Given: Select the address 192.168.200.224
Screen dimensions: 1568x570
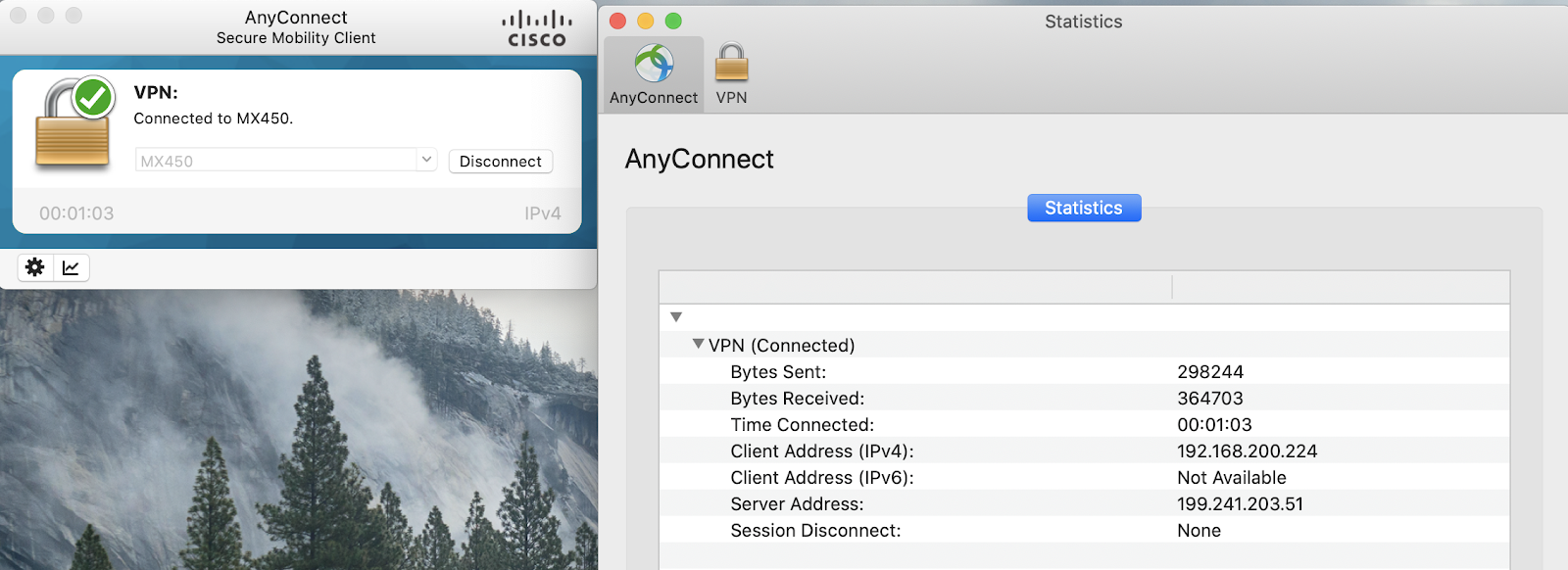Looking at the screenshot, I should (1248, 451).
